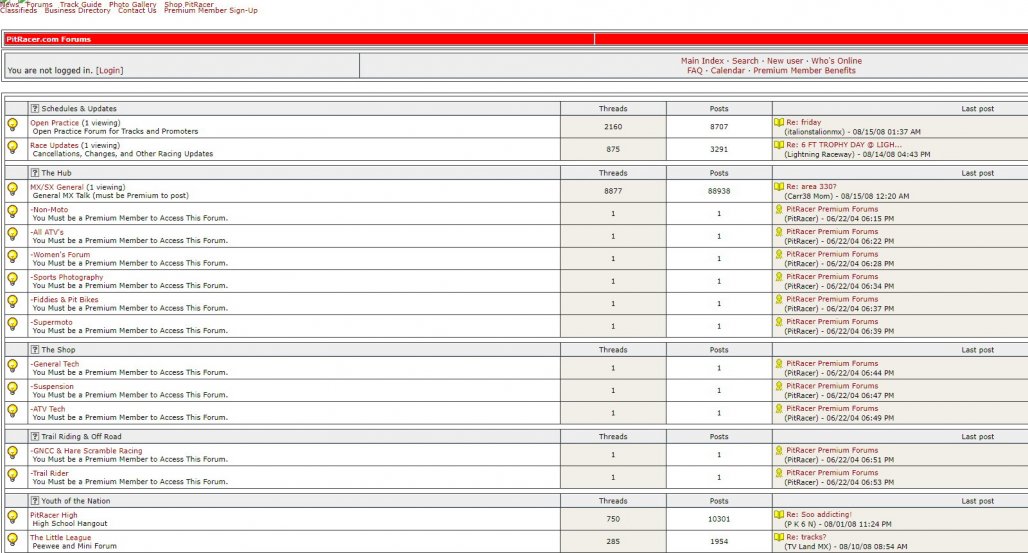This screenshot has height=553, width=1028.
Task: Click the lightbulb icon beside ATV Tech
Action: [12, 411]
